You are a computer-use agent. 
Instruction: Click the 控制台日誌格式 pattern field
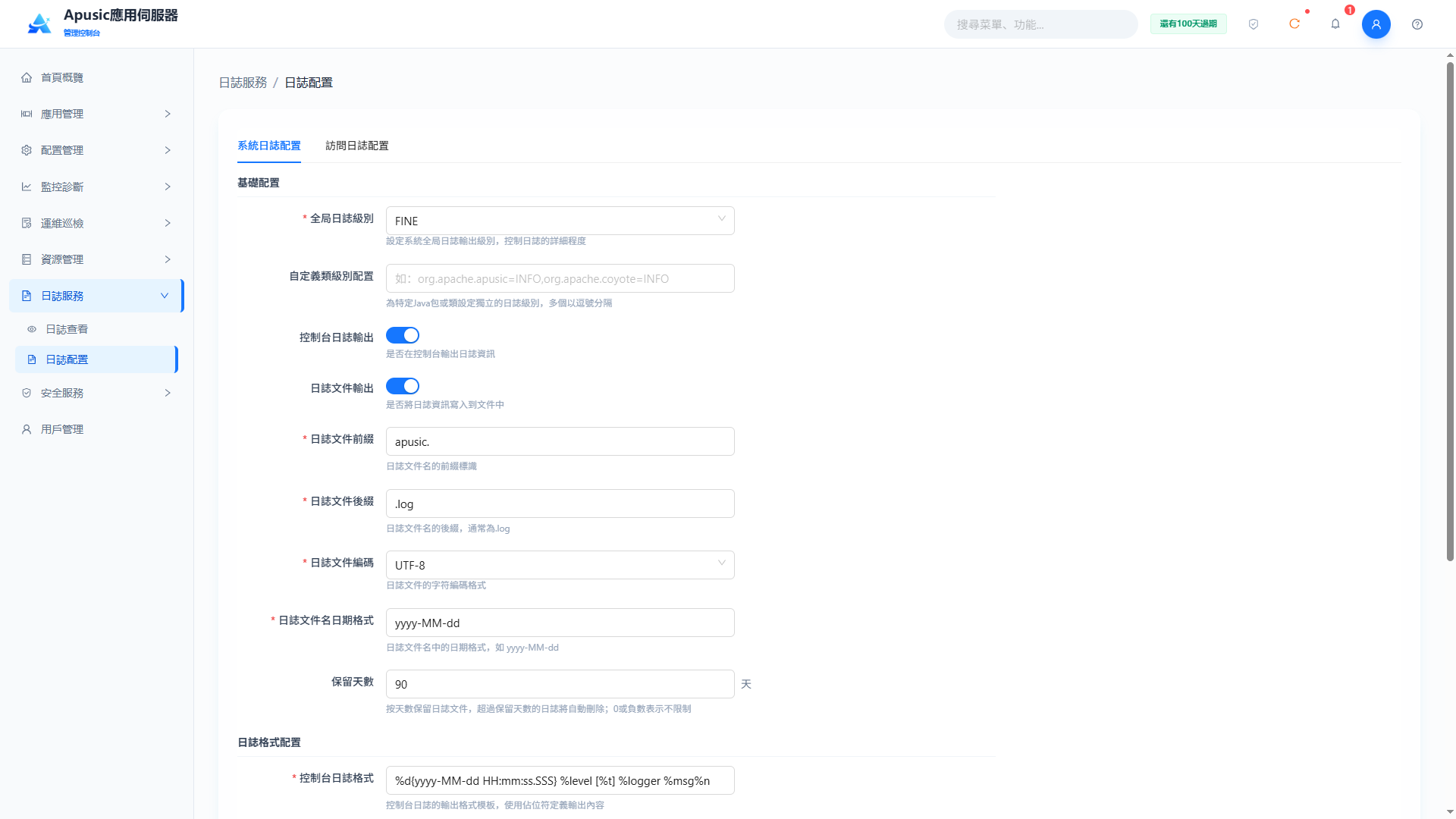click(560, 780)
